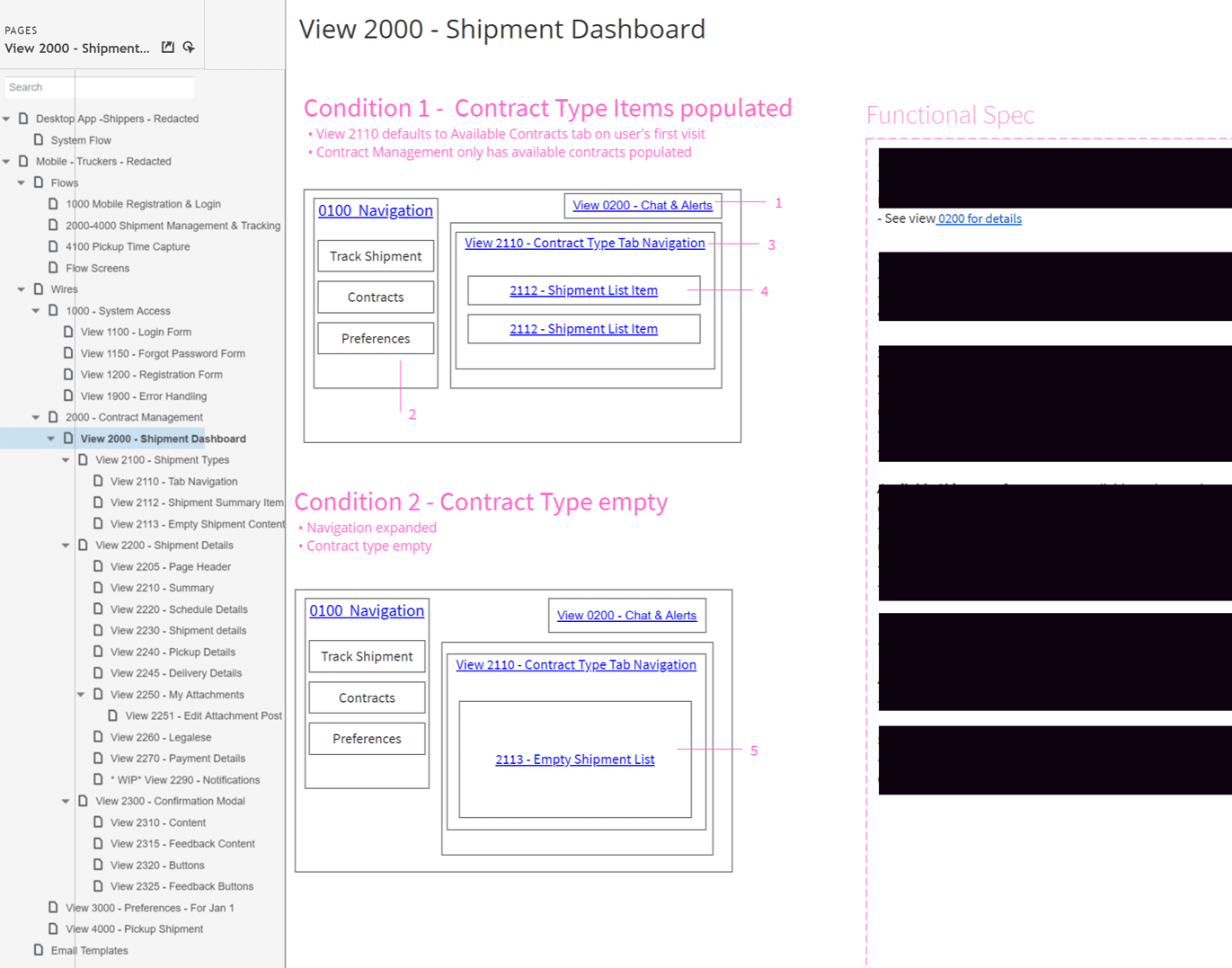Click 0100 Navigation link in Condition 1
1232x968 pixels.
click(376, 210)
